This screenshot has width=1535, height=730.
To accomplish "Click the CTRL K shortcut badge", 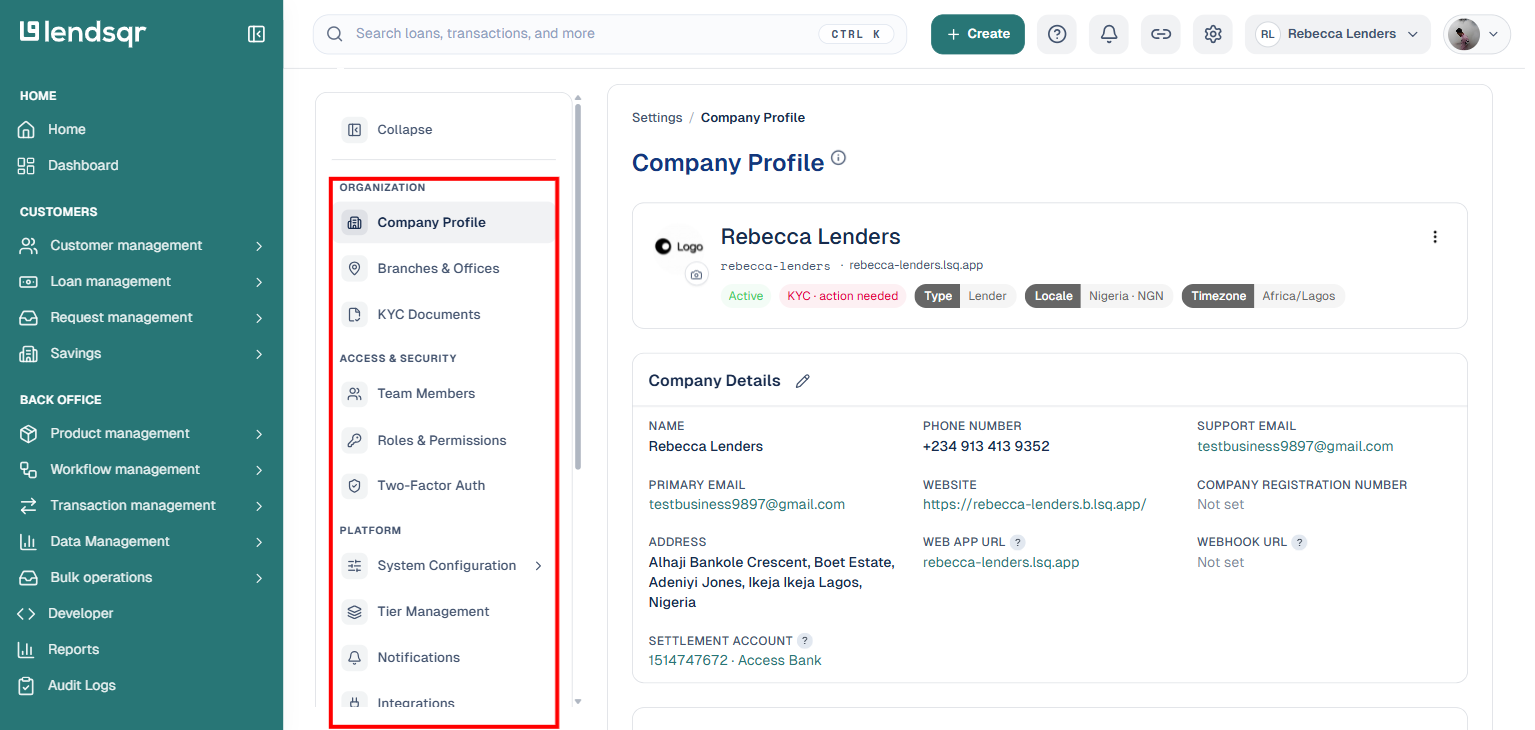I will (855, 34).
